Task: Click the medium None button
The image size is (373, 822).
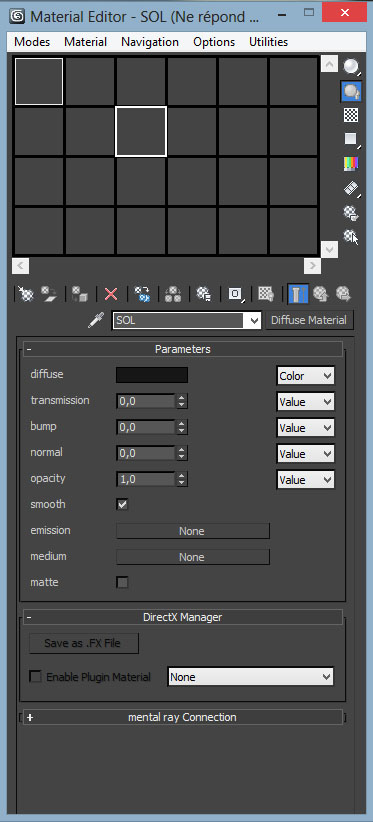Action: (x=192, y=557)
